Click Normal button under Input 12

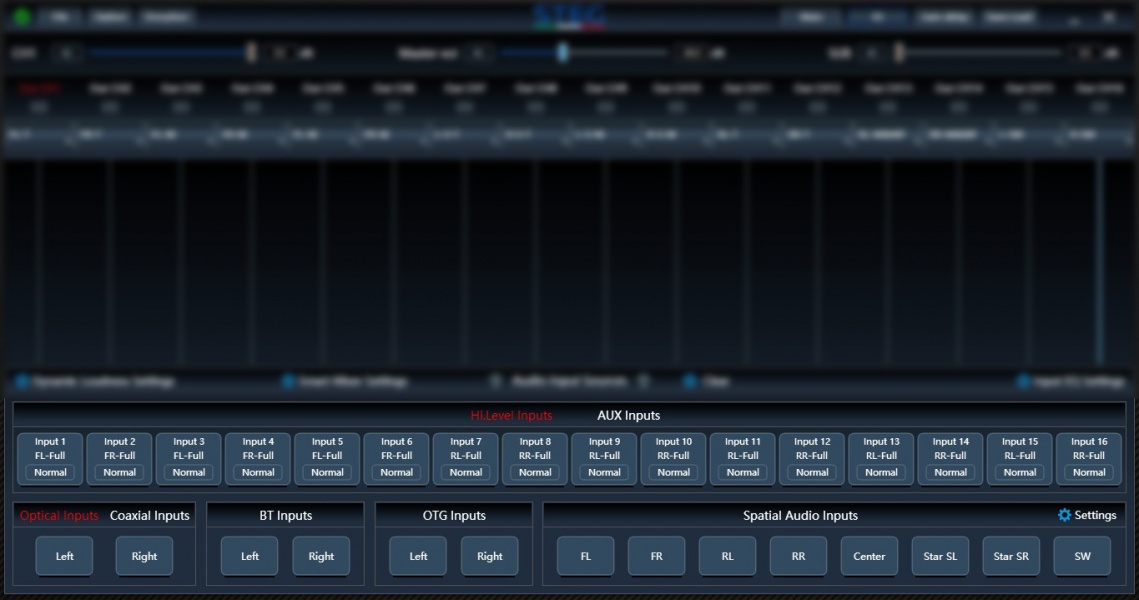pyautogui.click(x=812, y=472)
